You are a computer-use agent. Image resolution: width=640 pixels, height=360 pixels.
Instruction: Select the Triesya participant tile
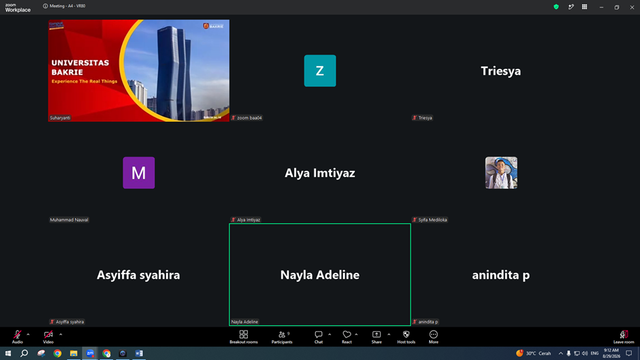501,71
